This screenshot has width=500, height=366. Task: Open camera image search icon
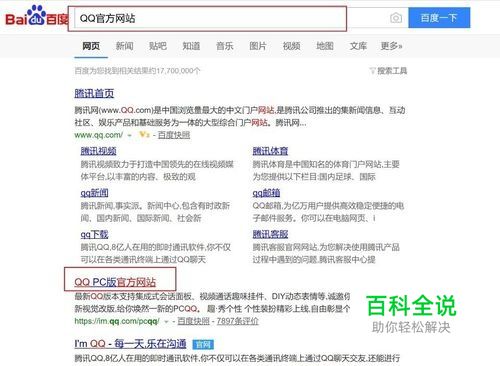[396, 18]
